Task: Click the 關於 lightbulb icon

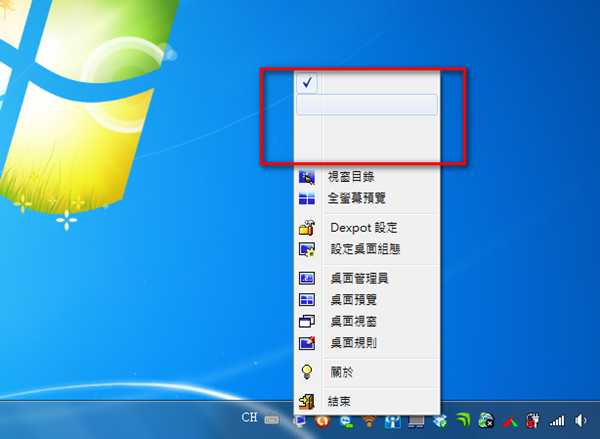Action: pos(307,372)
